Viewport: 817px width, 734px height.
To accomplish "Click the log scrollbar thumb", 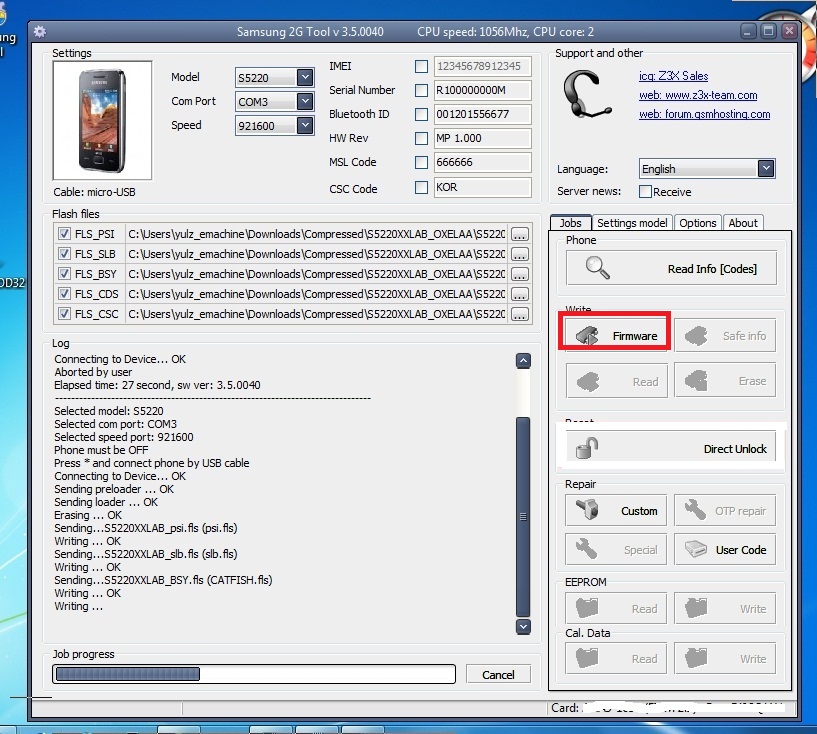I will click(x=523, y=517).
